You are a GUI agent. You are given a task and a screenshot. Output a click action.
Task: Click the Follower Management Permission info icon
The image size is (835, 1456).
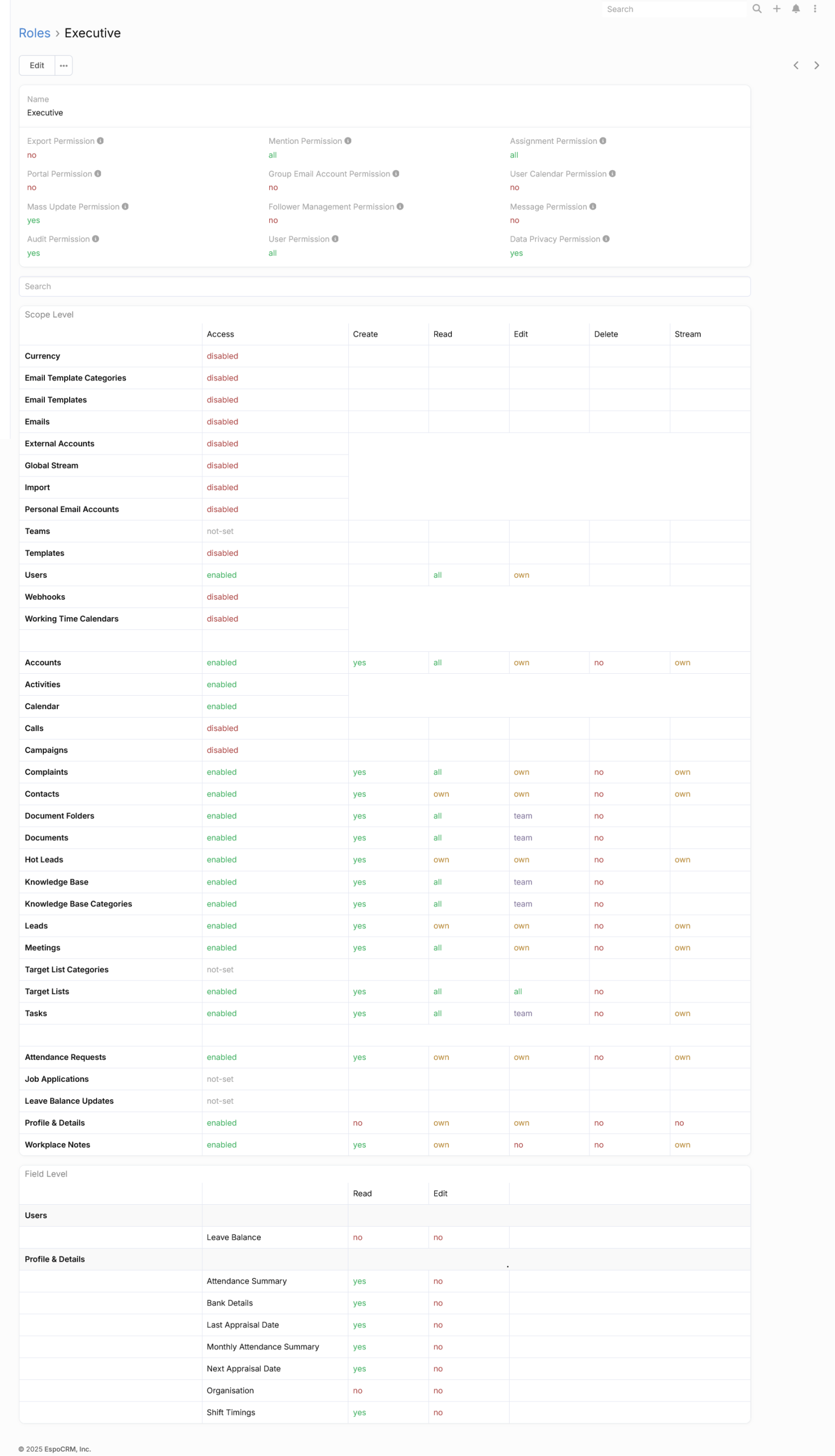point(400,206)
